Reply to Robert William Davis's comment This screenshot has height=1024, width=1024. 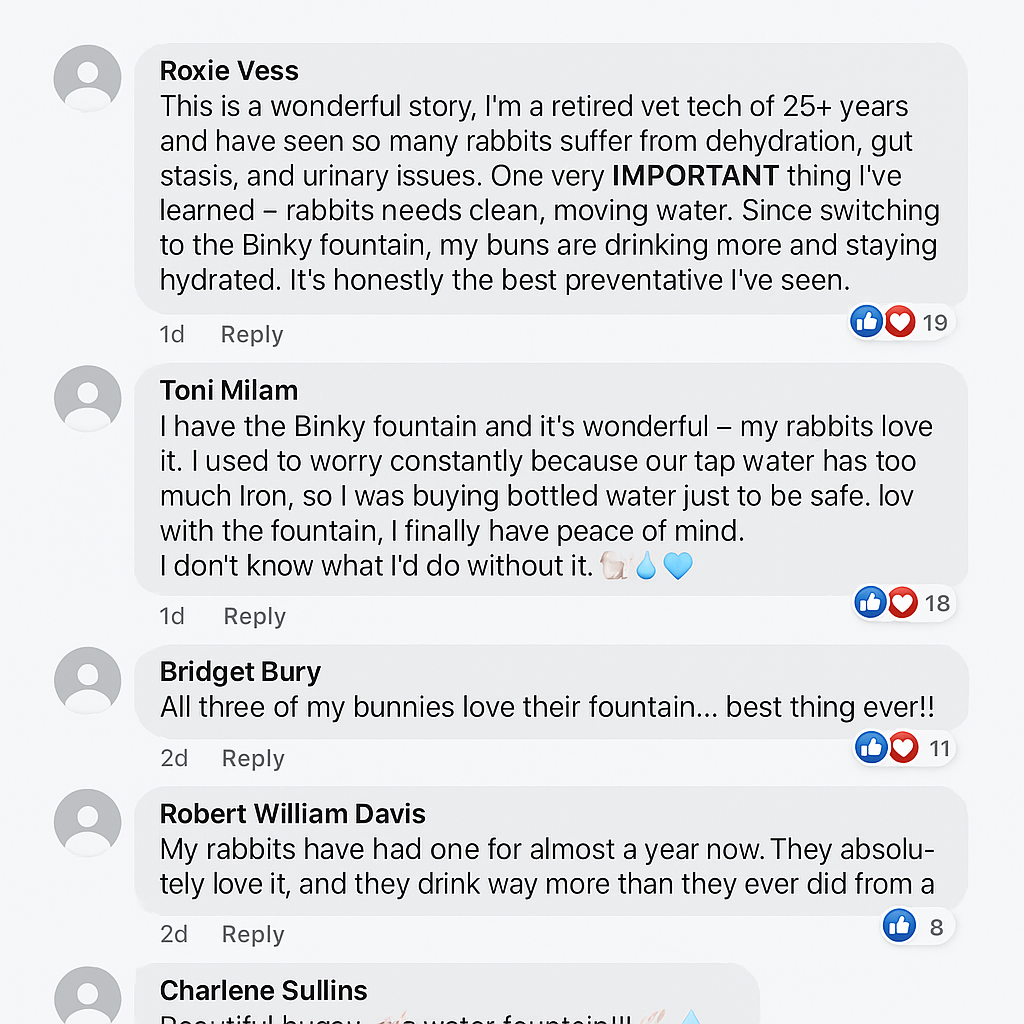pos(253,934)
